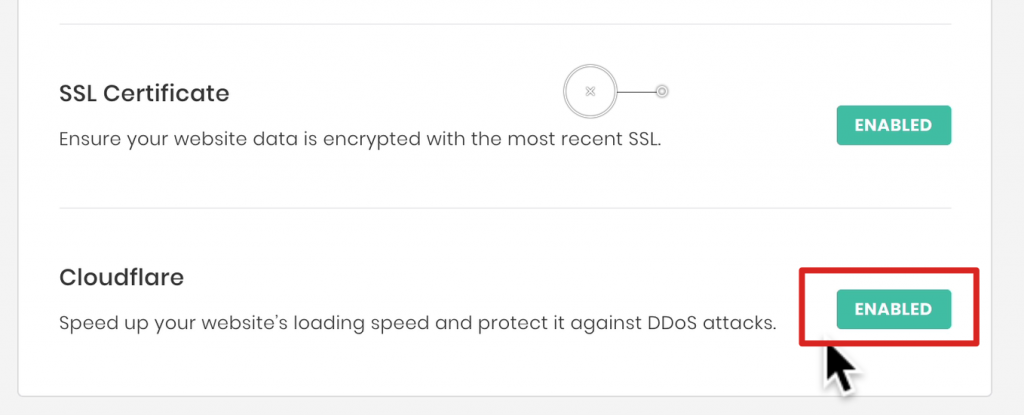Click the Cloudflare heading
This screenshot has width=1024, height=415.
pos(121,278)
